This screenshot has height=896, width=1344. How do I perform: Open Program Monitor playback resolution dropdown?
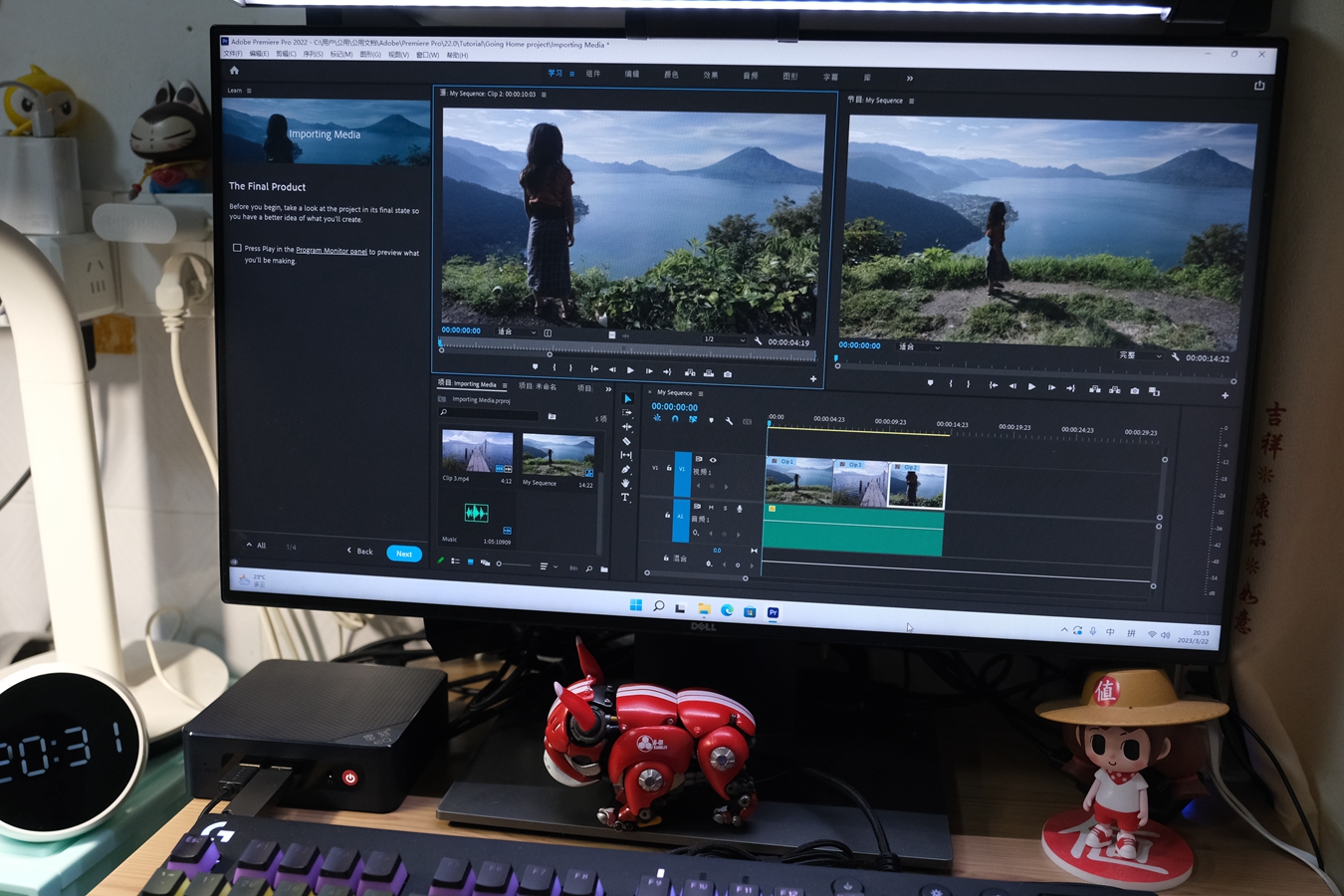[x=1141, y=355]
